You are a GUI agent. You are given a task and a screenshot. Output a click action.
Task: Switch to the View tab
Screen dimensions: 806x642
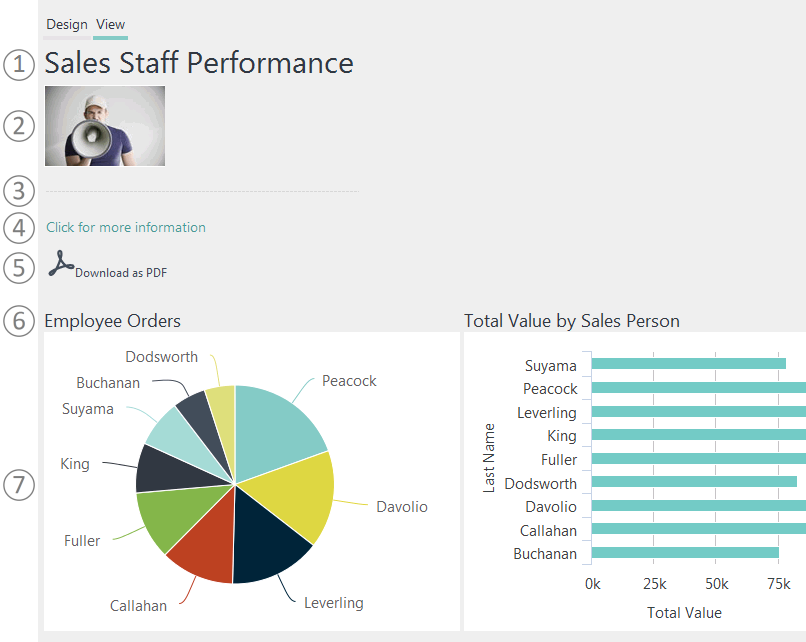tap(110, 24)
